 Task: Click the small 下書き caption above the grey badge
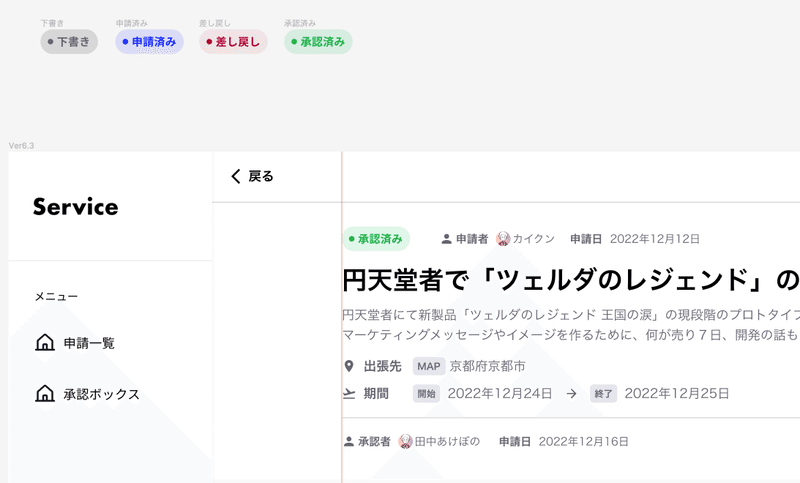(x=52, y=23)
